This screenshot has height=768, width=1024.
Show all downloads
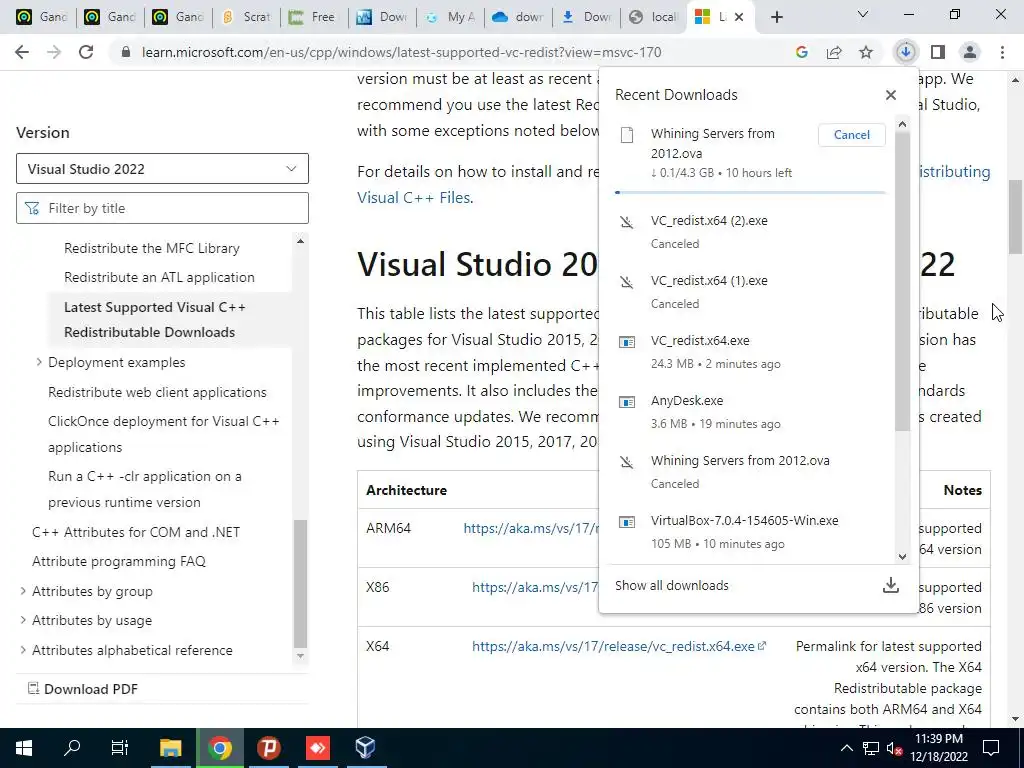pos(671,585)
